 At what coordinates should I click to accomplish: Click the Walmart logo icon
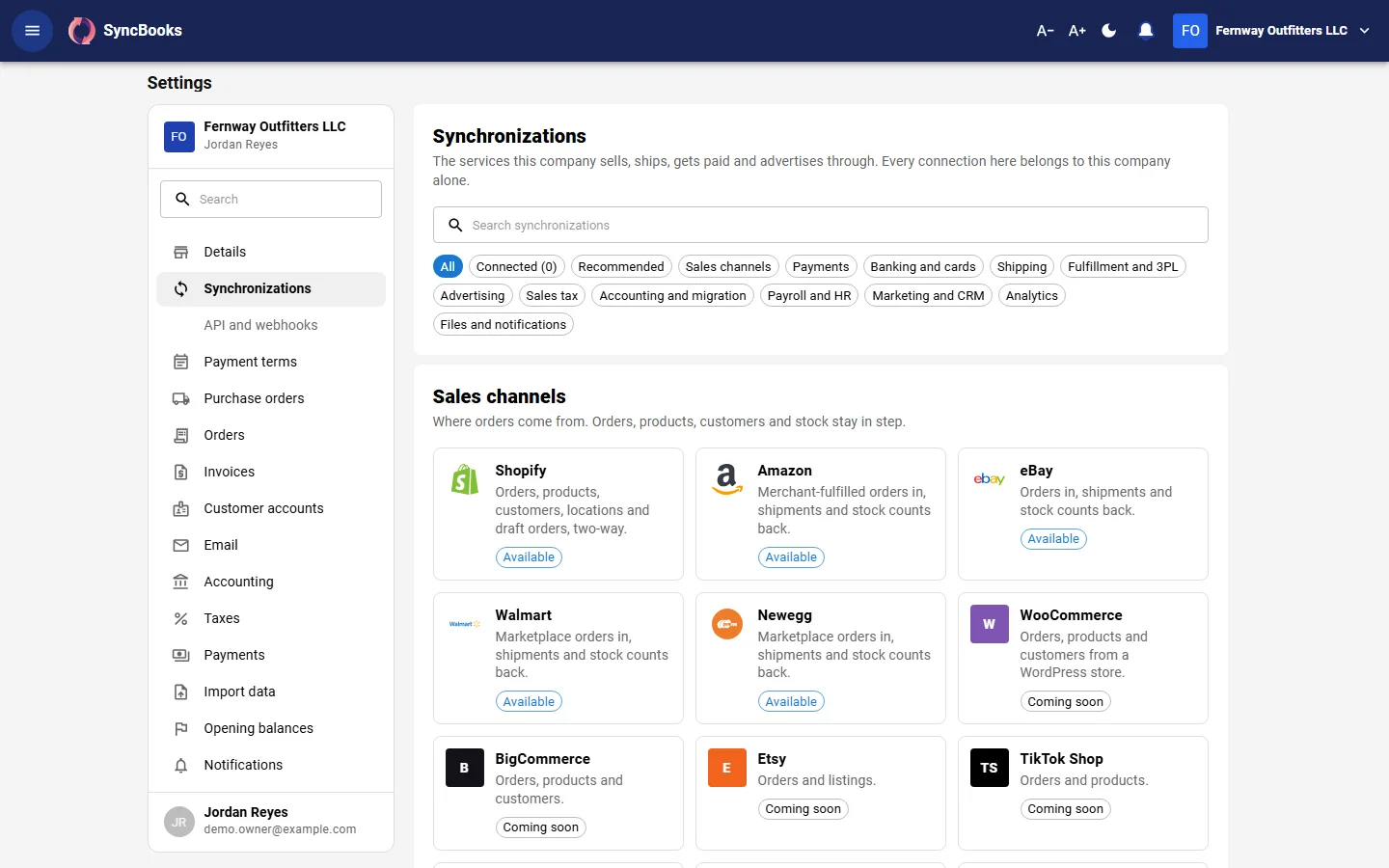pyautogui.click(x=465, y=624)
